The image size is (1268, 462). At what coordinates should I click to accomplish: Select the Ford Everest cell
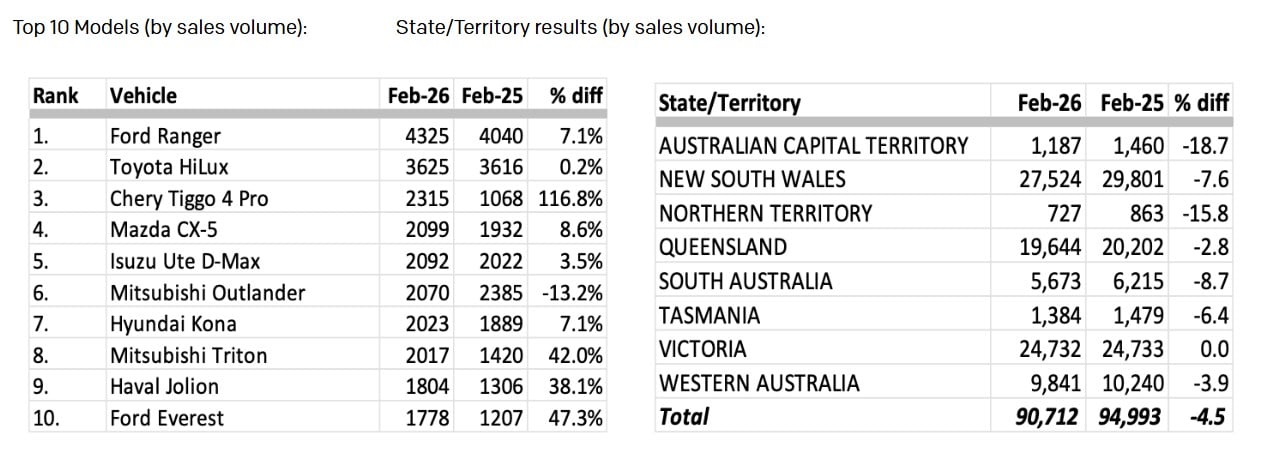pyautogui.click(x=167, y=418)
